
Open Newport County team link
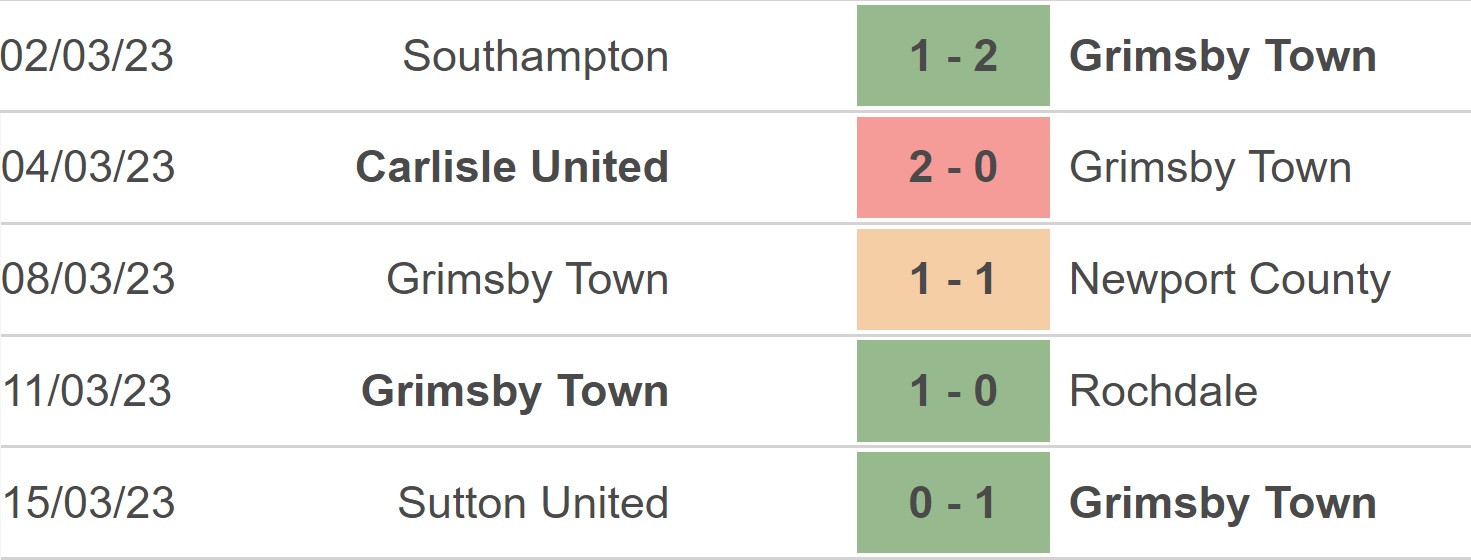point(1229,280)
